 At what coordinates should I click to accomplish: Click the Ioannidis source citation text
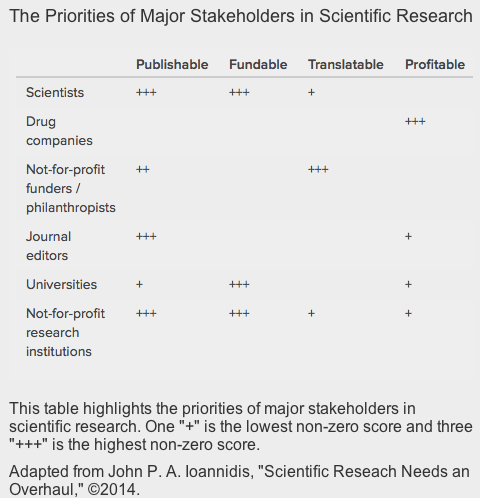click(x=239, y=480)
